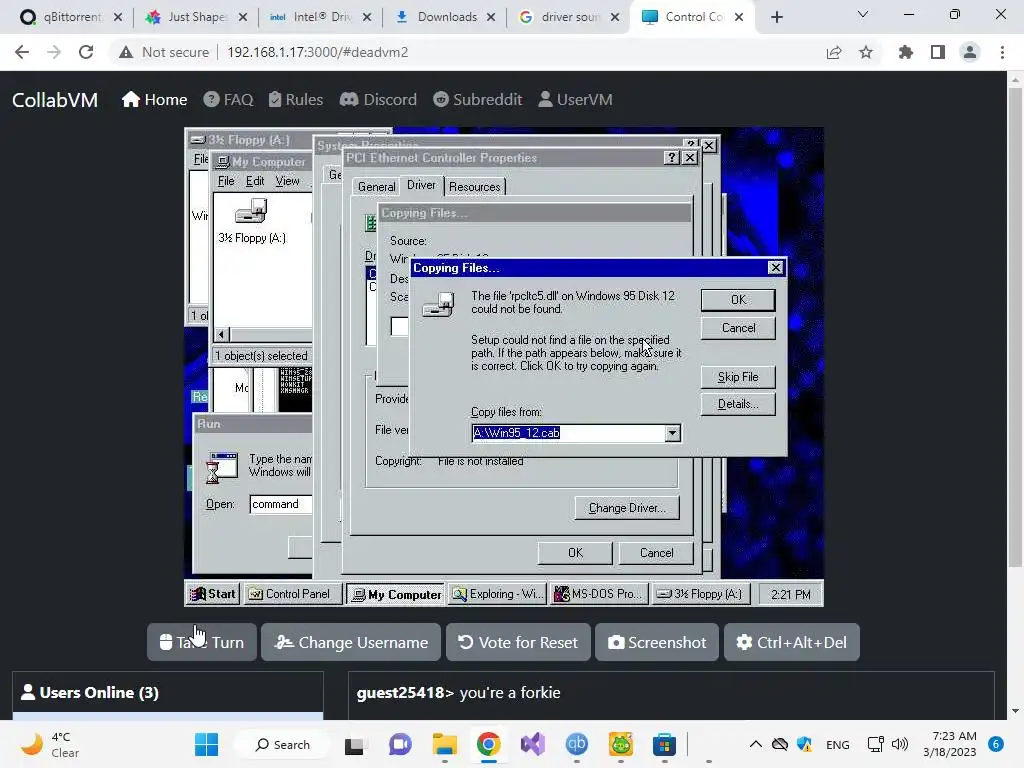The image size is (1024, 768).
Task: Toggle the browser side panel
Action: click(938, 52)
